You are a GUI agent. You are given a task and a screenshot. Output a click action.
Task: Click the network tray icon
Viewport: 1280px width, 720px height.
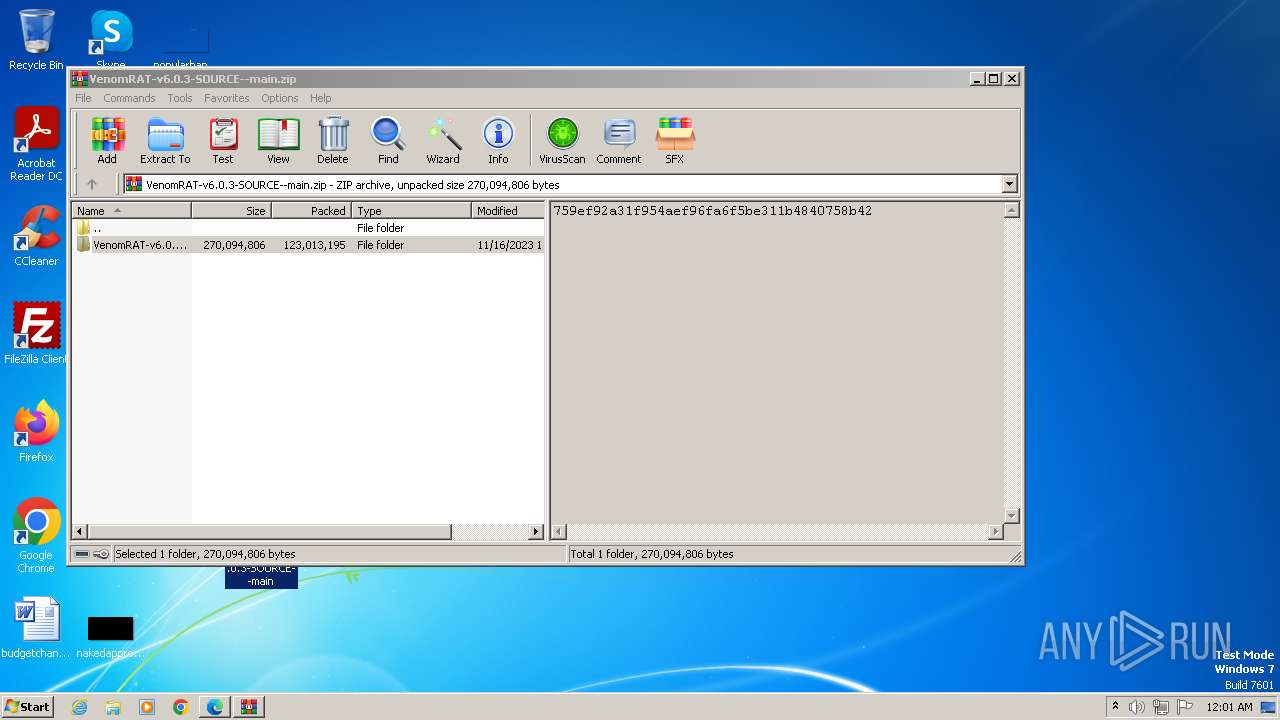coord(1161,707)
